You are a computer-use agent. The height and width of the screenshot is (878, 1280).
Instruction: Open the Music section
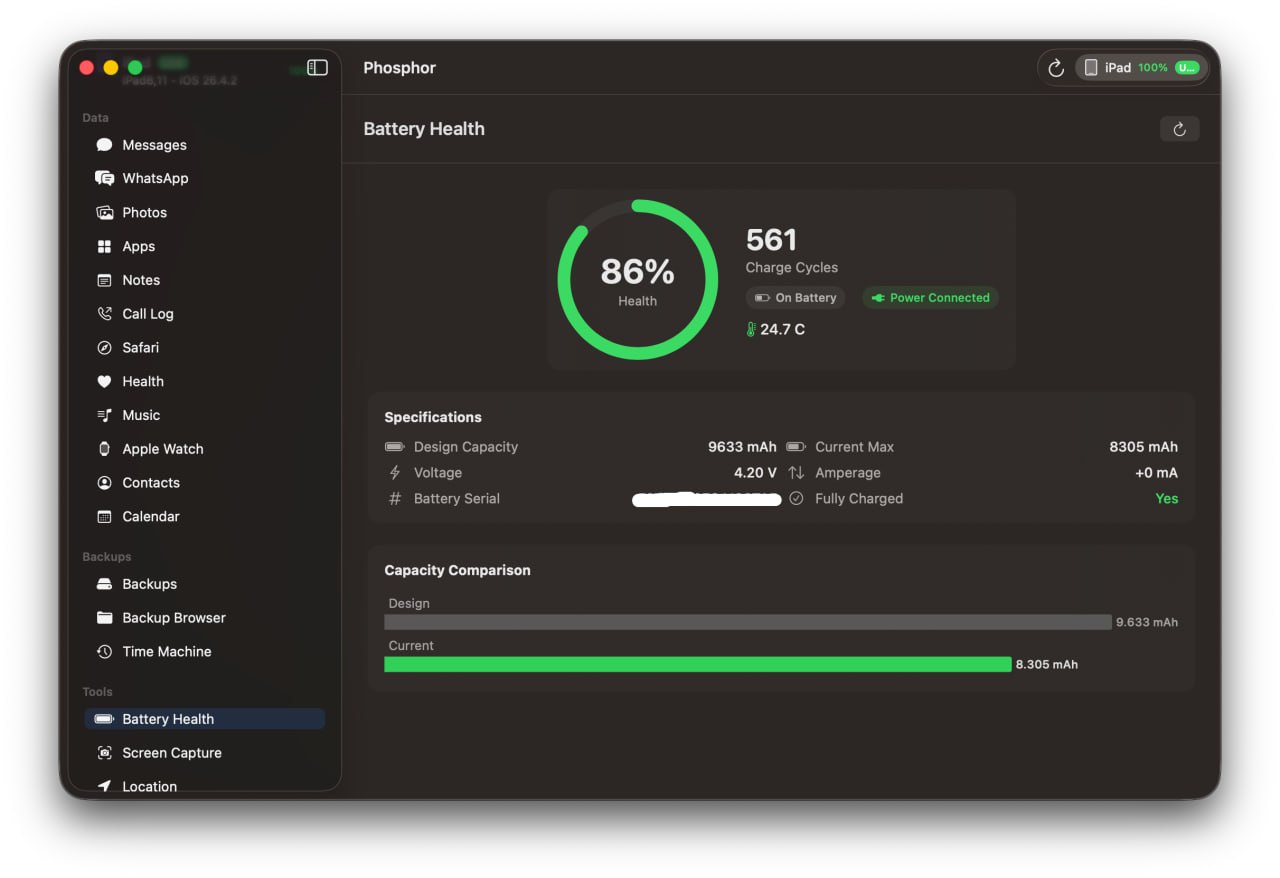click(204, 415)
